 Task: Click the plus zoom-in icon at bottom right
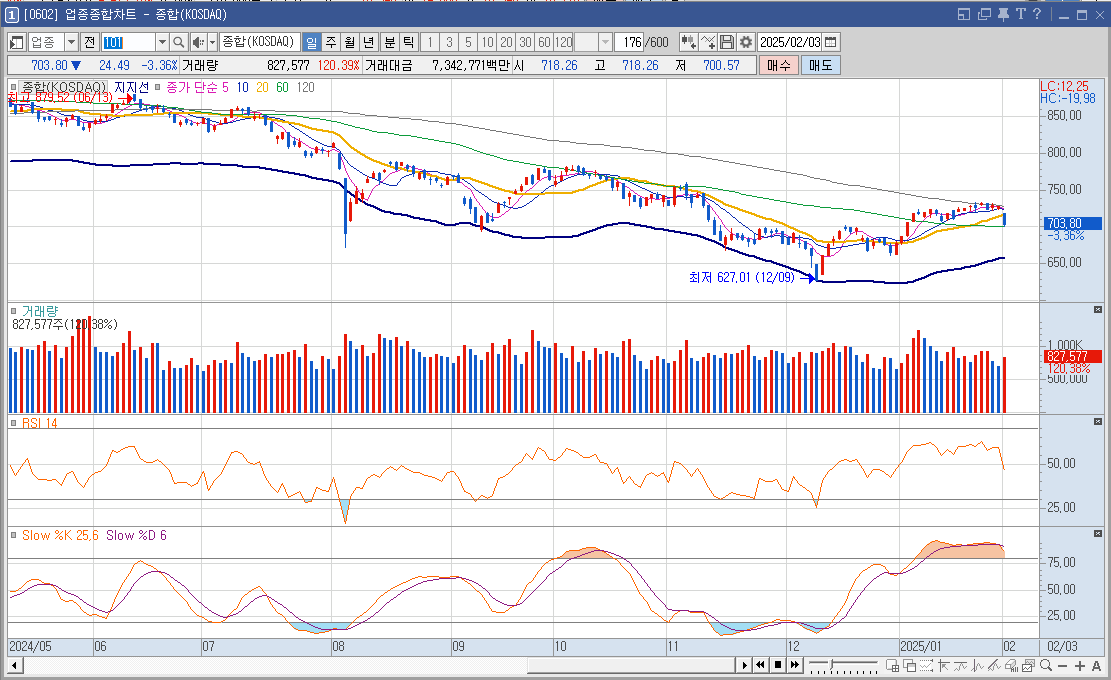1079,666
